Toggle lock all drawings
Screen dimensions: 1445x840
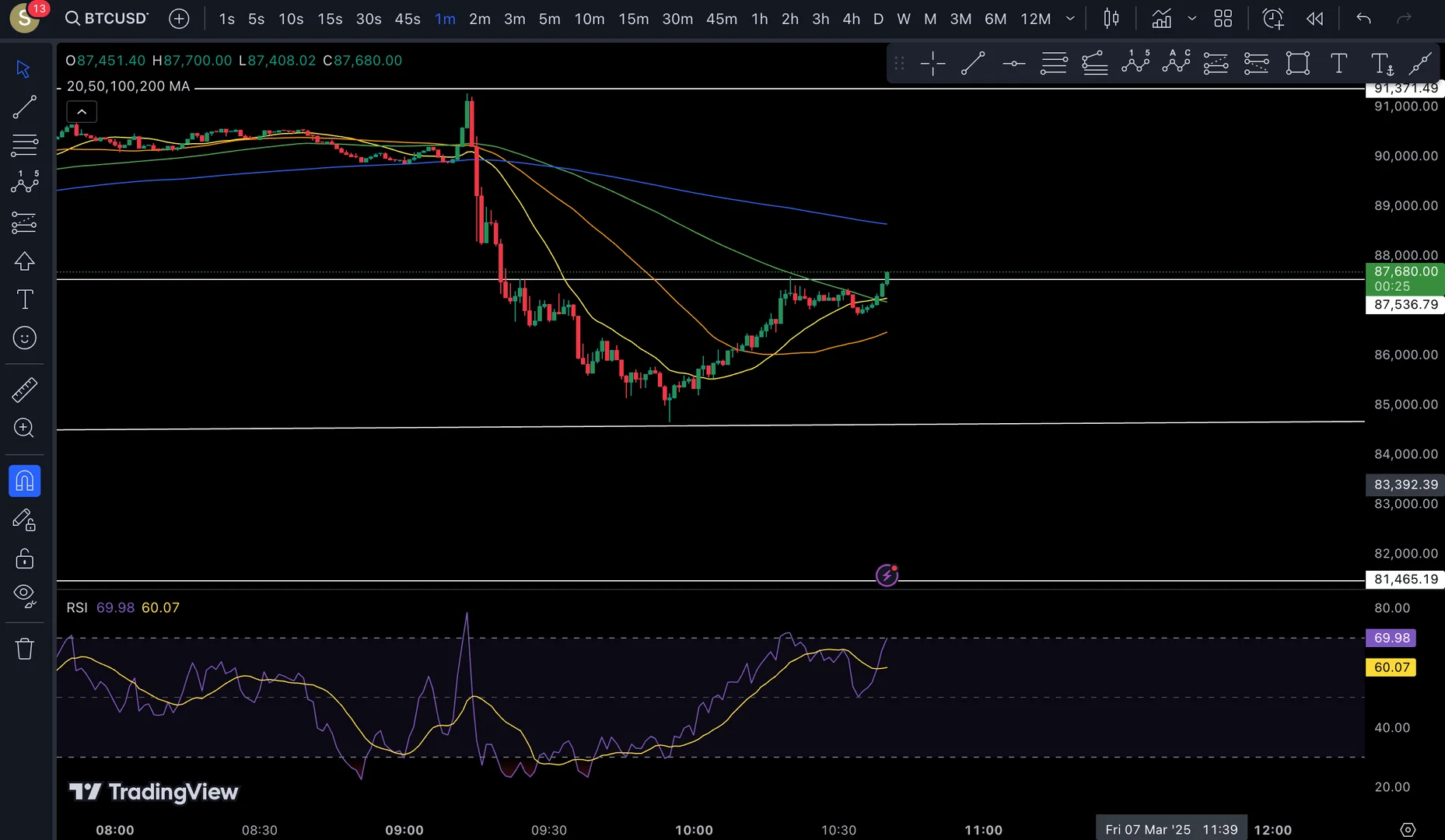(x=24, y=558)
